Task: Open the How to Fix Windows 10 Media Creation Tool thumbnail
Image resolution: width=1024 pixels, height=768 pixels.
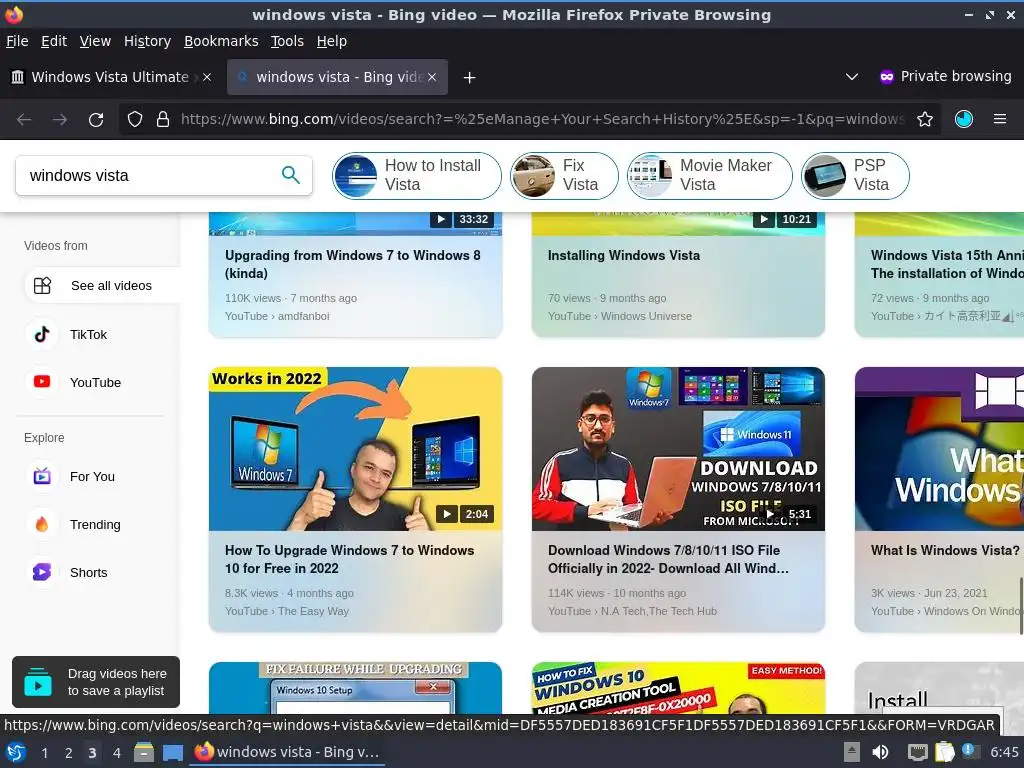Action: tap(678, 688)
